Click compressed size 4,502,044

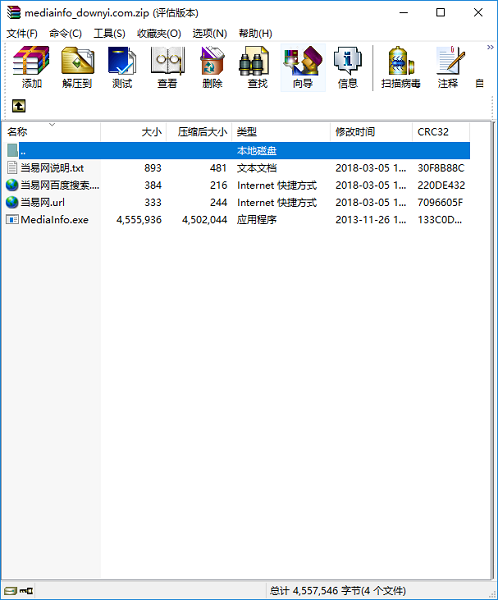point(204,220)
